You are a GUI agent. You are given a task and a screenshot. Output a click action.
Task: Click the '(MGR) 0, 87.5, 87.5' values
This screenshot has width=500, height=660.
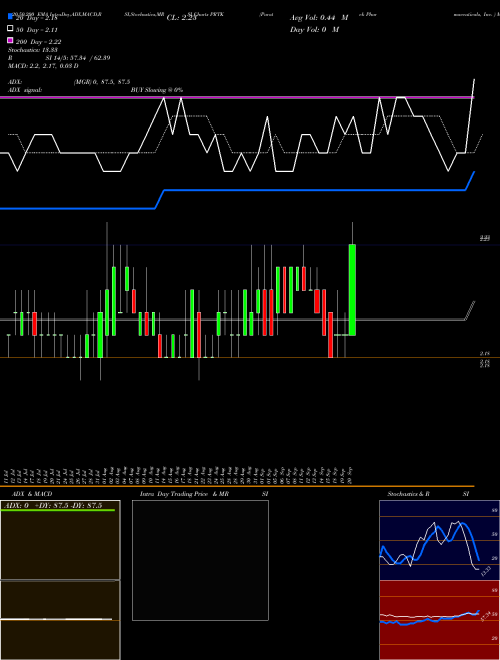[102, 82]
